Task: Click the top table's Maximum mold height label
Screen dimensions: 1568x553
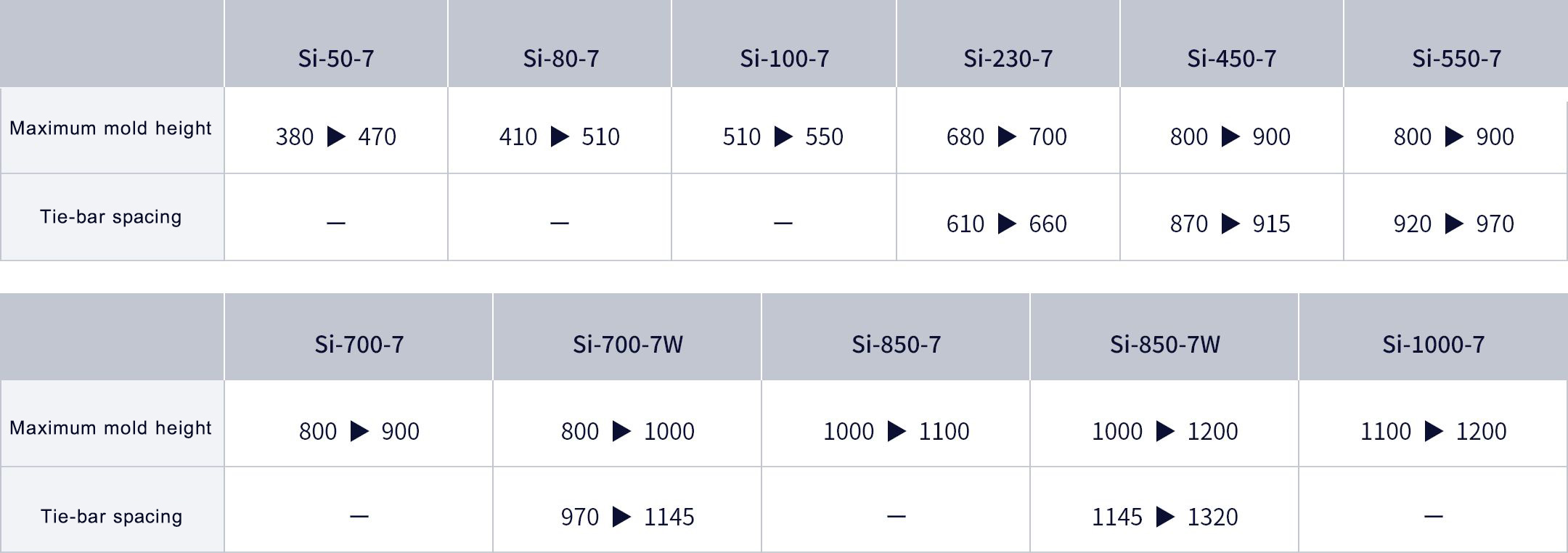Action: (110, 128)
